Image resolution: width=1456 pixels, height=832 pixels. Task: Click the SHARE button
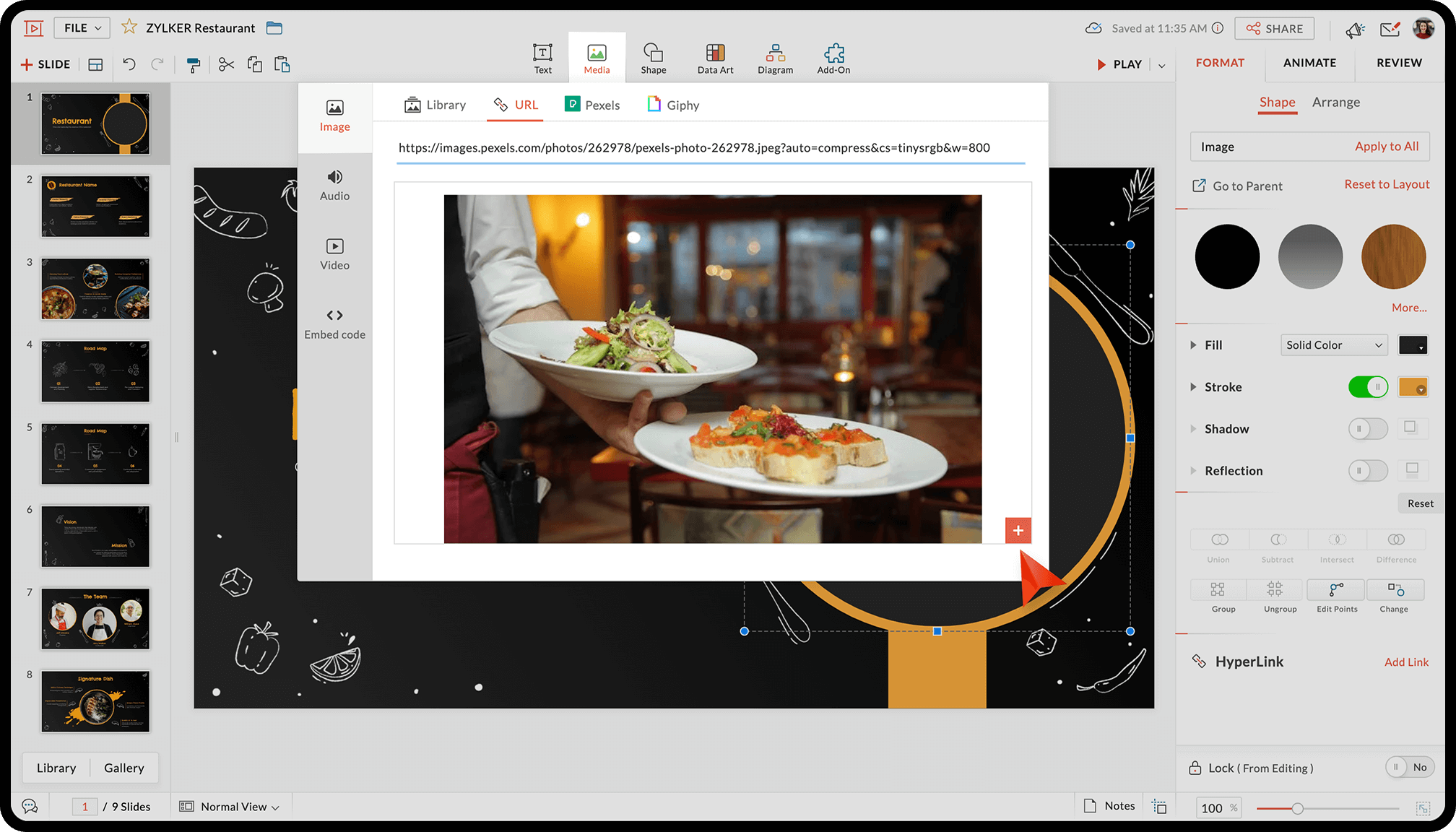pyautogui.click(x=1275, y=29)
